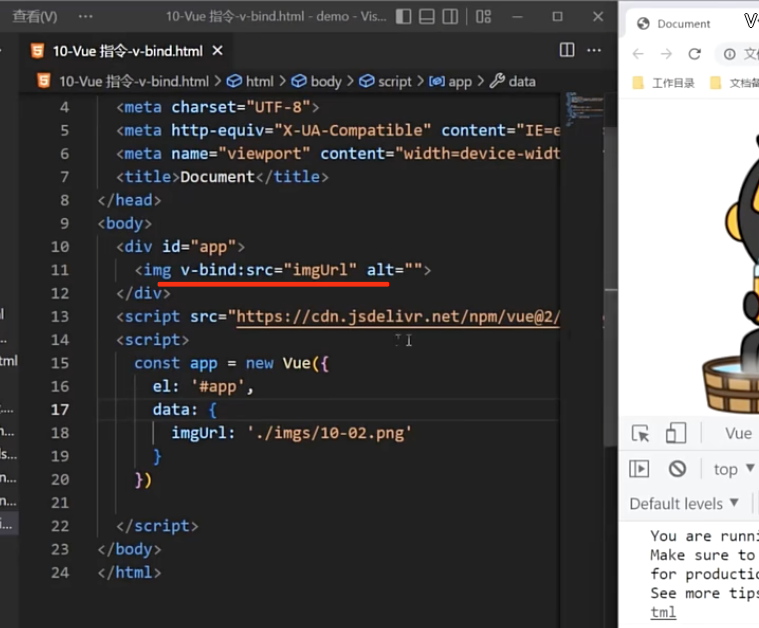Toggle the bottom panel layout icon

(426, 16)
